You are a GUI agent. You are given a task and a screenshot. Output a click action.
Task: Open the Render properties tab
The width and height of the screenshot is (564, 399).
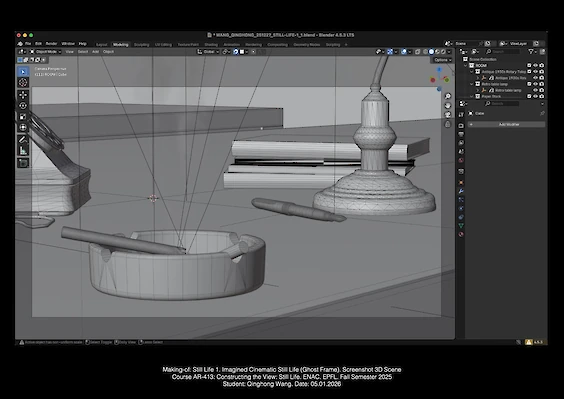click(461, 126)
